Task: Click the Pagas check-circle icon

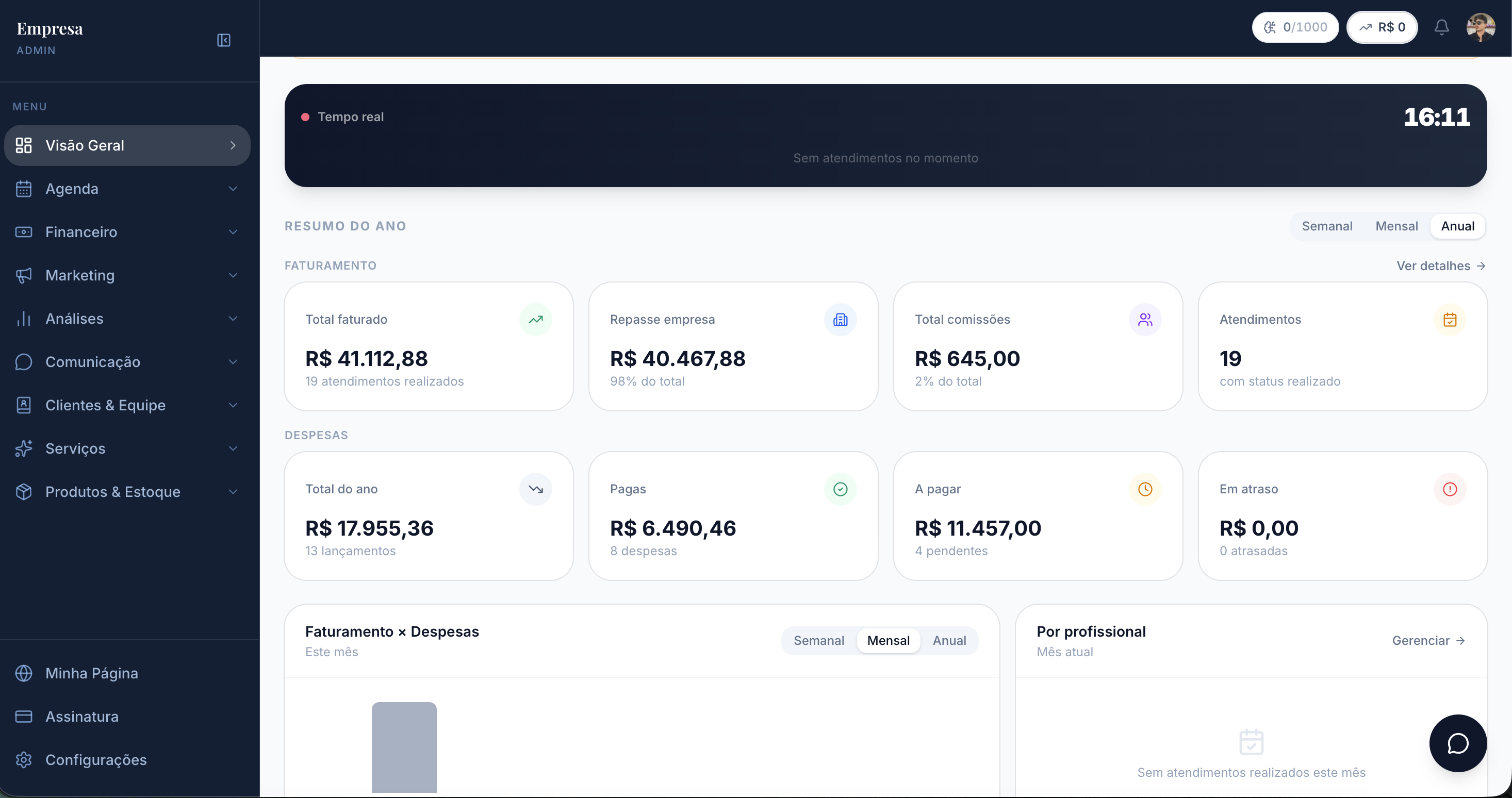Action: [840, 489]
